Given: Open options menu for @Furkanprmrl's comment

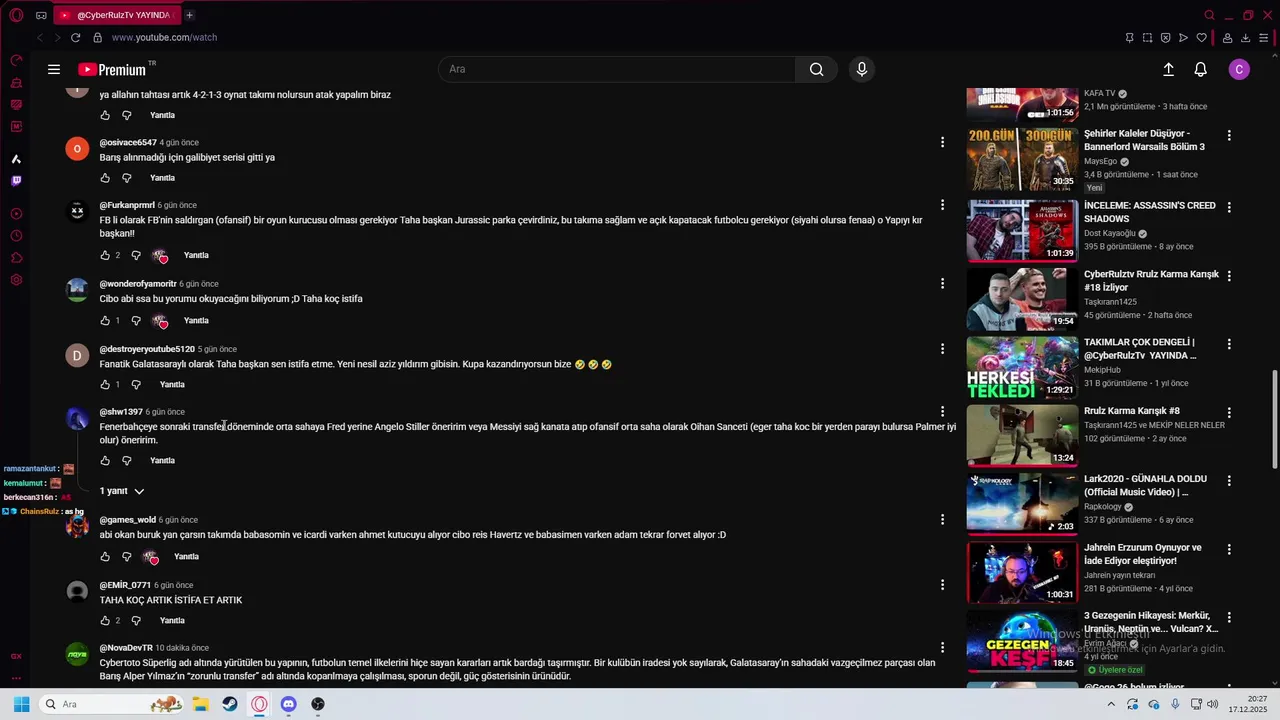Looking at the screenshot, I should point(942,205).
